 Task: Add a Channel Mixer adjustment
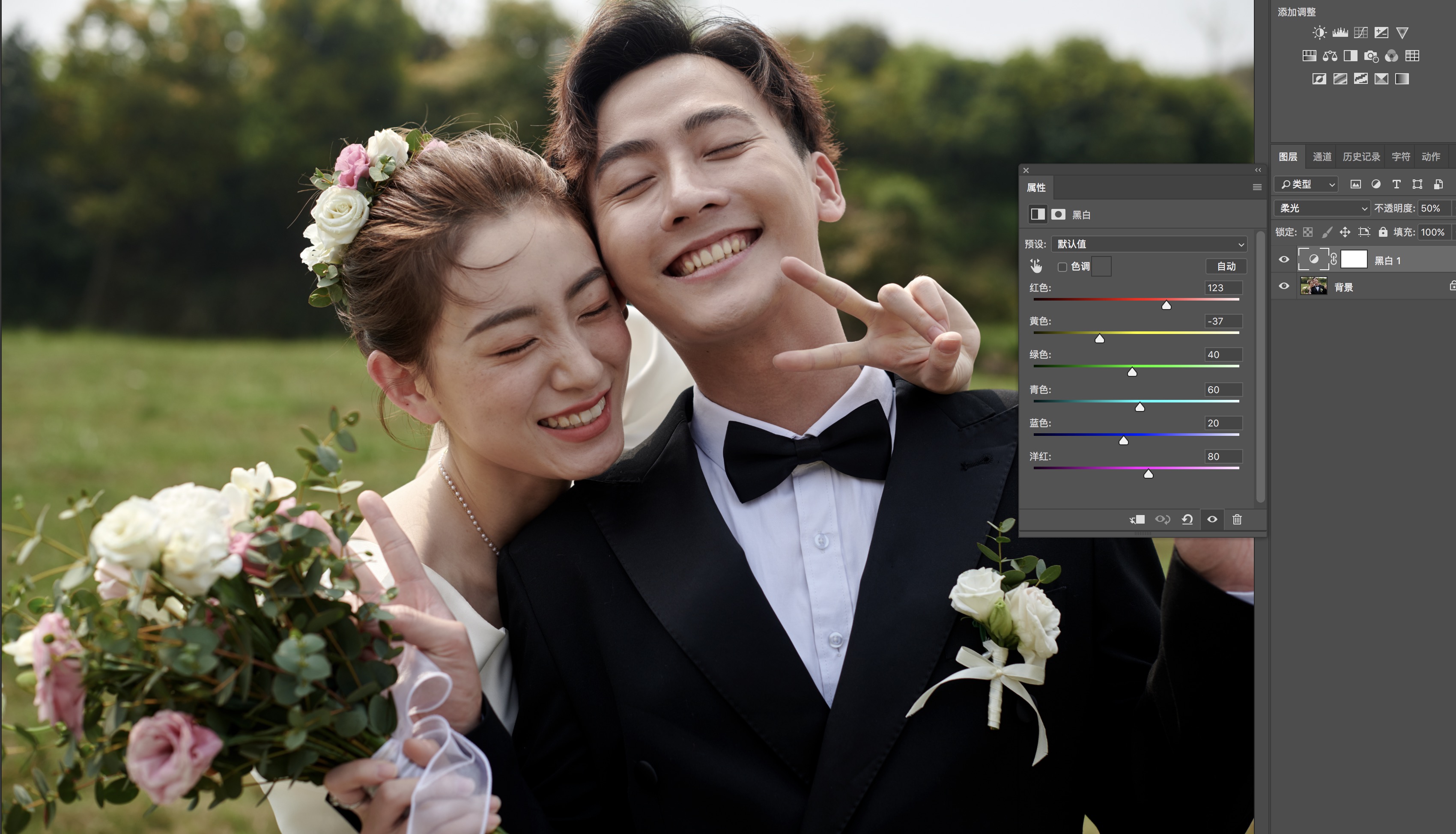coord(1392,56)
